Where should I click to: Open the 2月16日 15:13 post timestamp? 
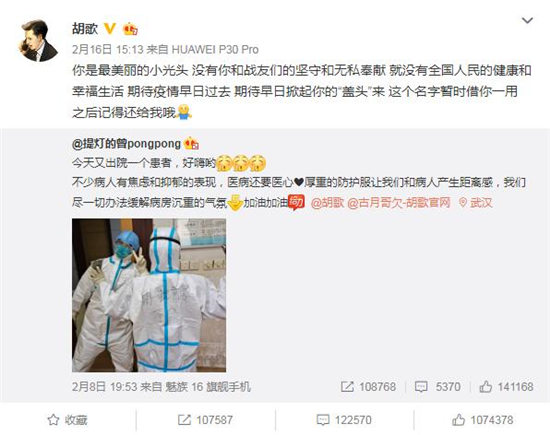pos(107,49)
